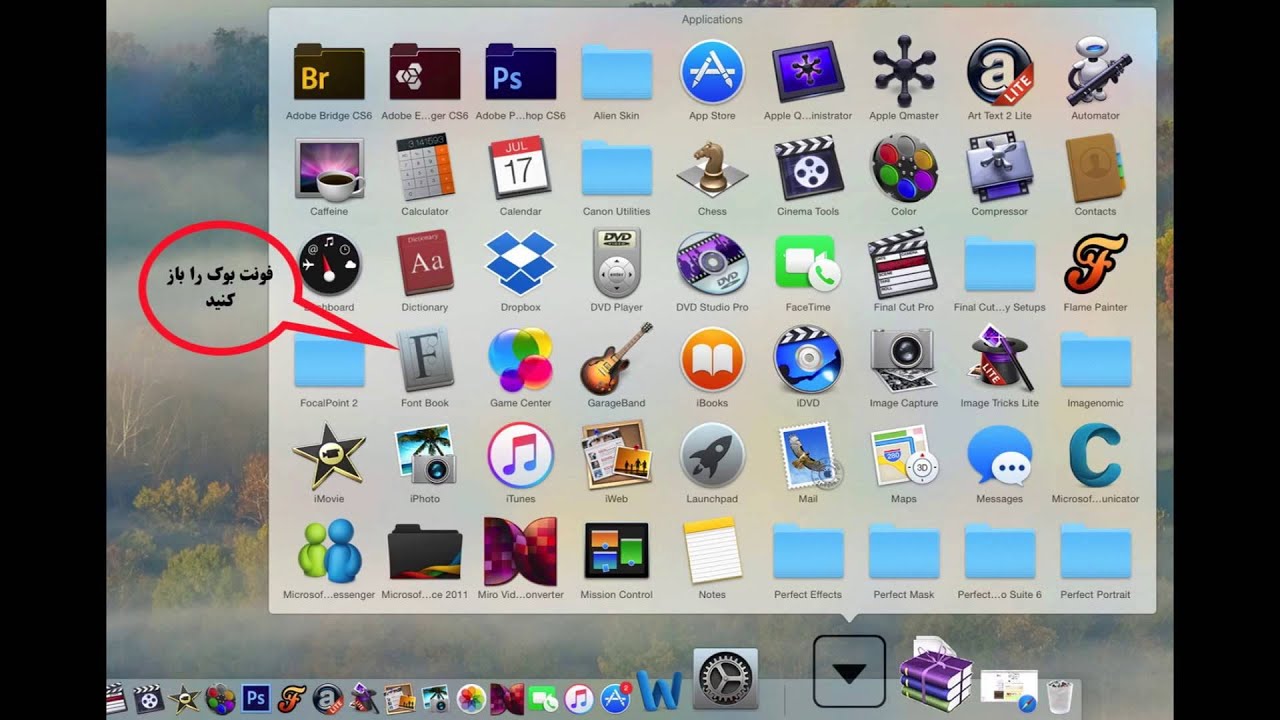Open Flame Painter in the Applications grid
Viewport: 1280px width, 720px height.
[1096, 264]
